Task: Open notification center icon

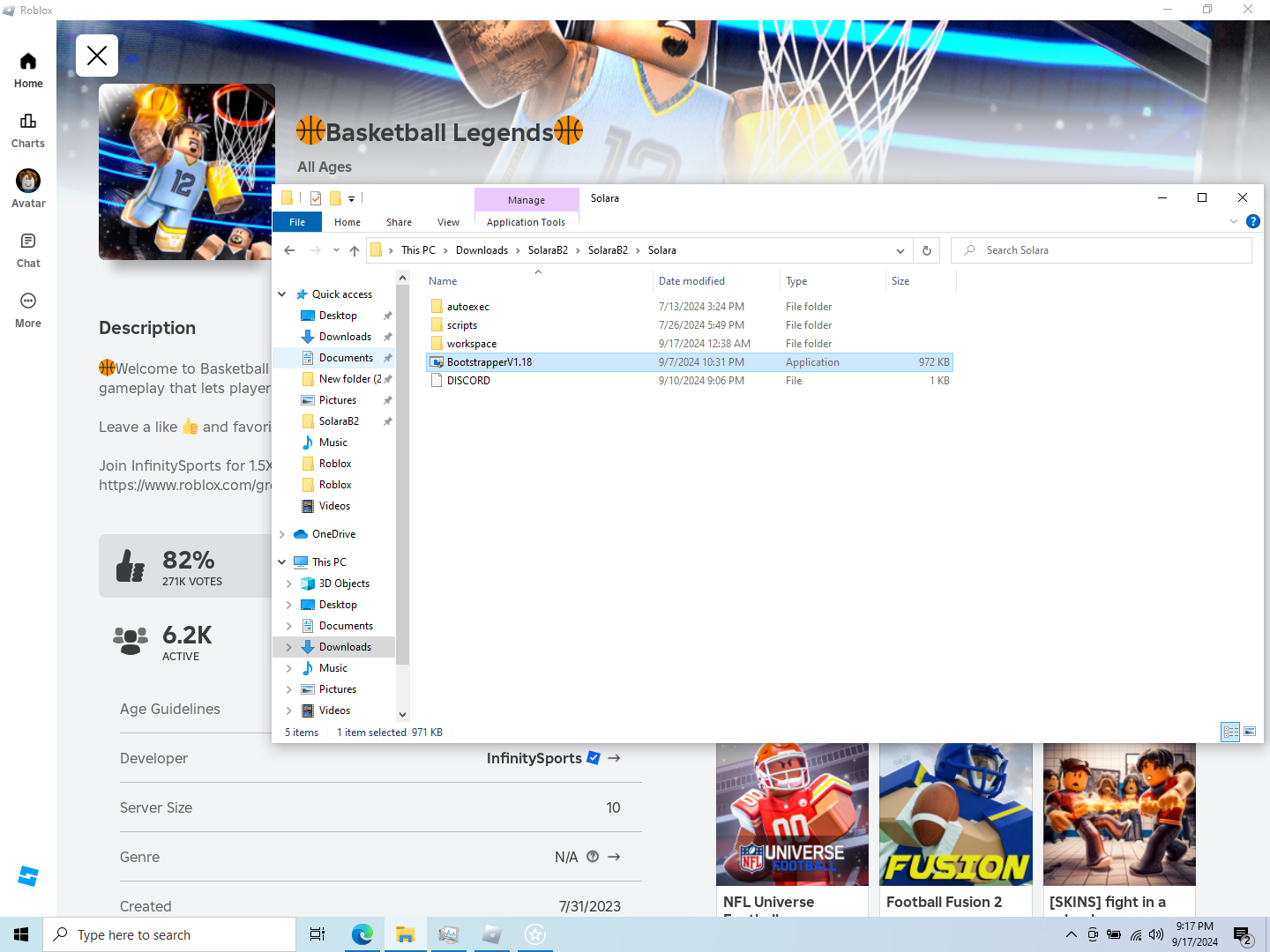Action: tap(1243, 935)
